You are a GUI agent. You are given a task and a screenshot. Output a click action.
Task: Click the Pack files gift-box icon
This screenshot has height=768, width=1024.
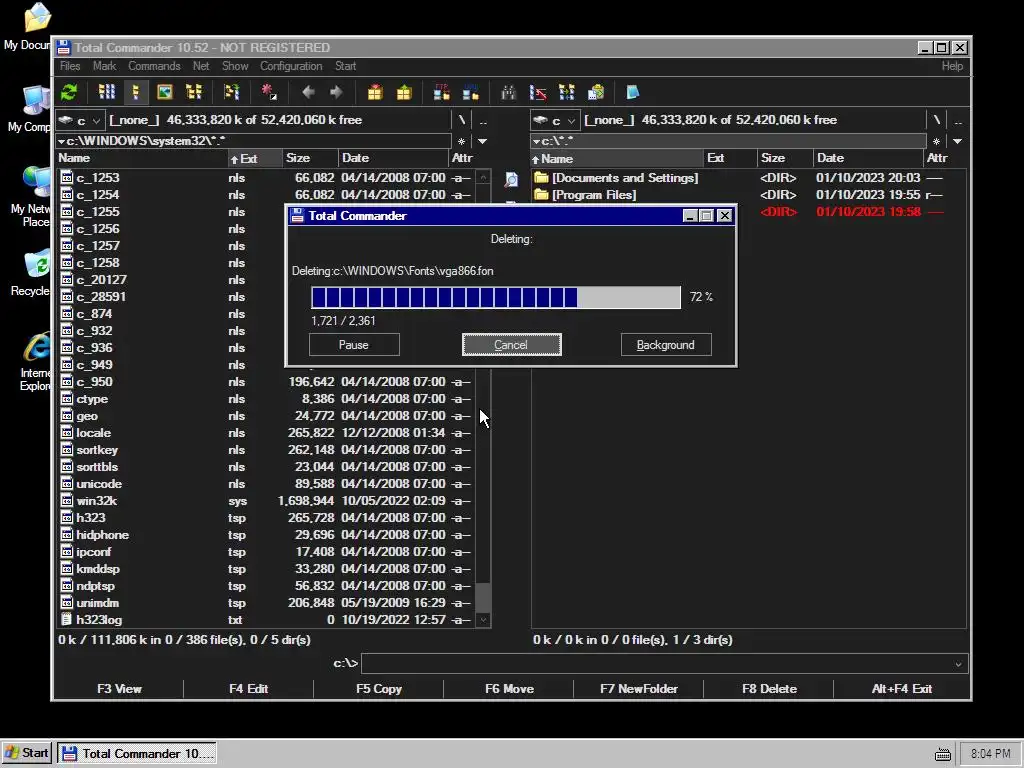coord(375,92)
